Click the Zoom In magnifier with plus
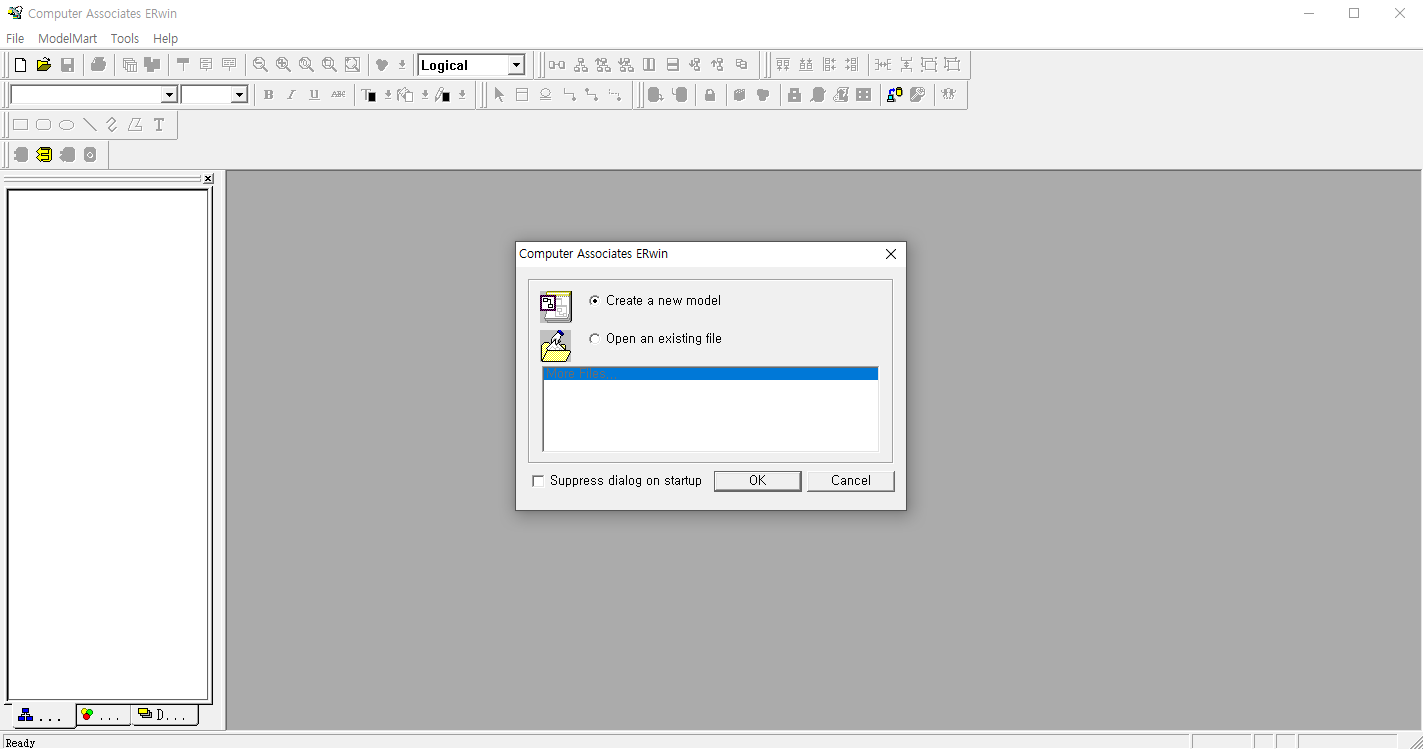 (x=283, y=65)
